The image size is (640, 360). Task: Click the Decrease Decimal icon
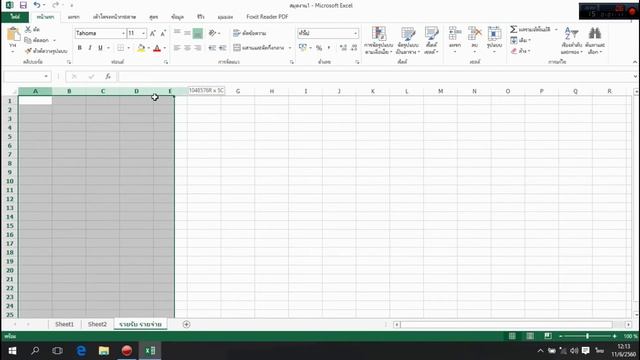coord(354,48)
